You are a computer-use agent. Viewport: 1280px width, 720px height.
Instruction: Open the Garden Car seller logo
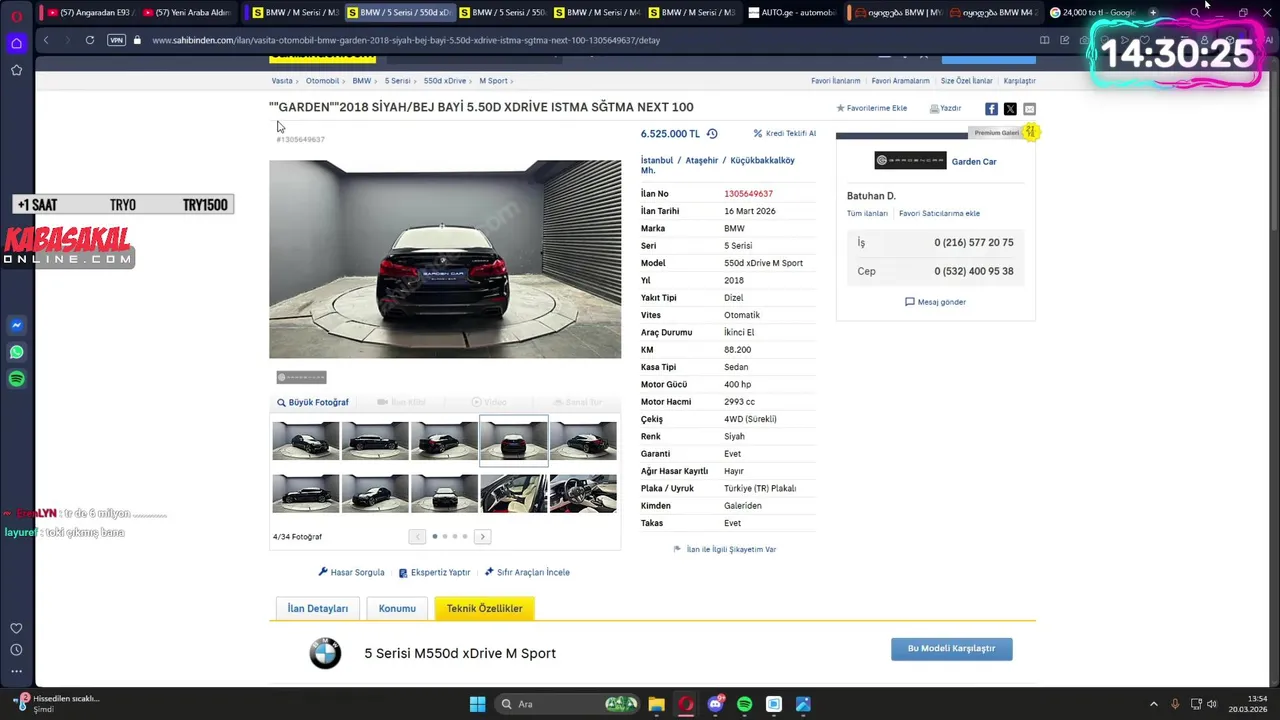(910, 161)
